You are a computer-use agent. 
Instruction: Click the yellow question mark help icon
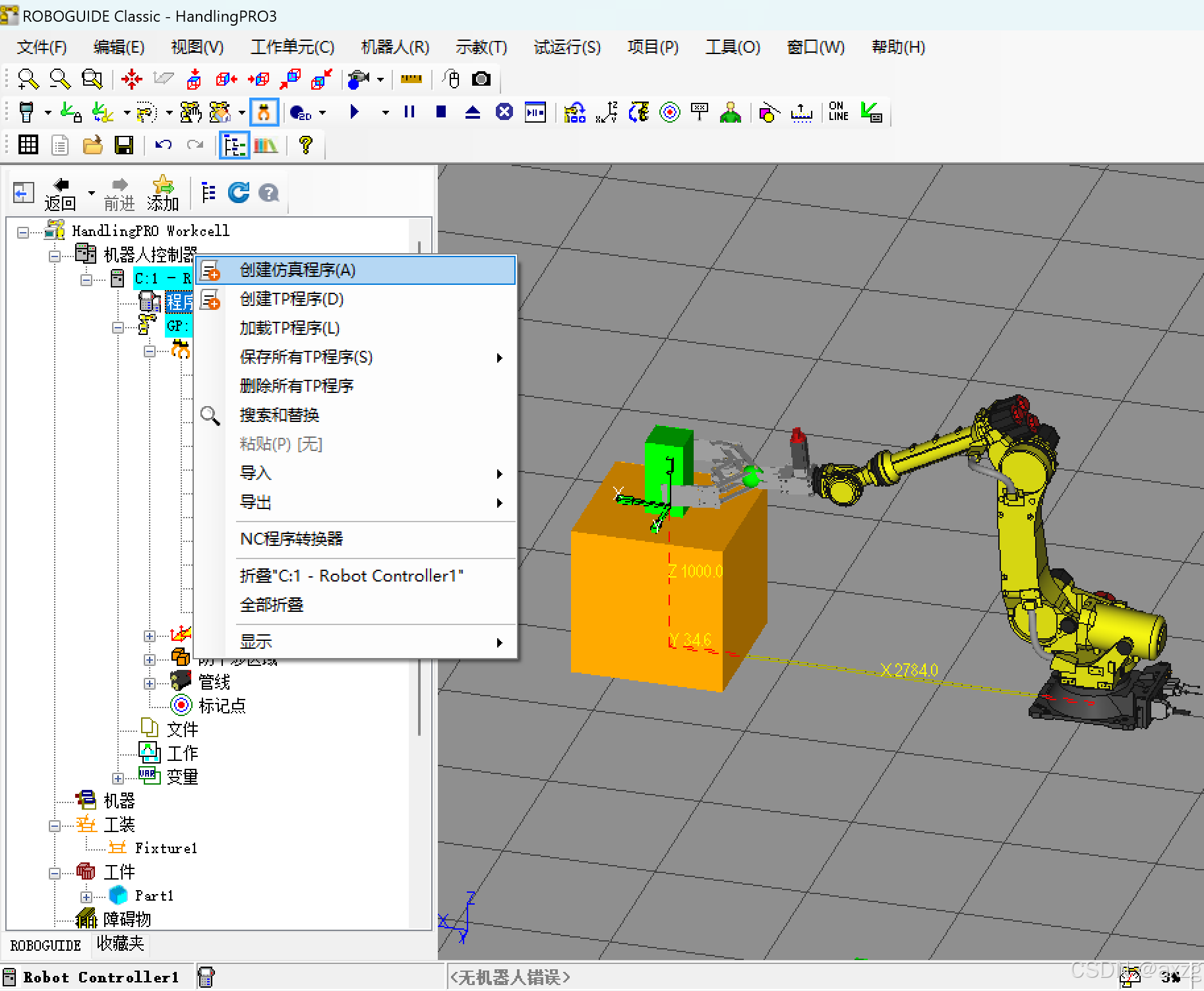pos(305,144)
